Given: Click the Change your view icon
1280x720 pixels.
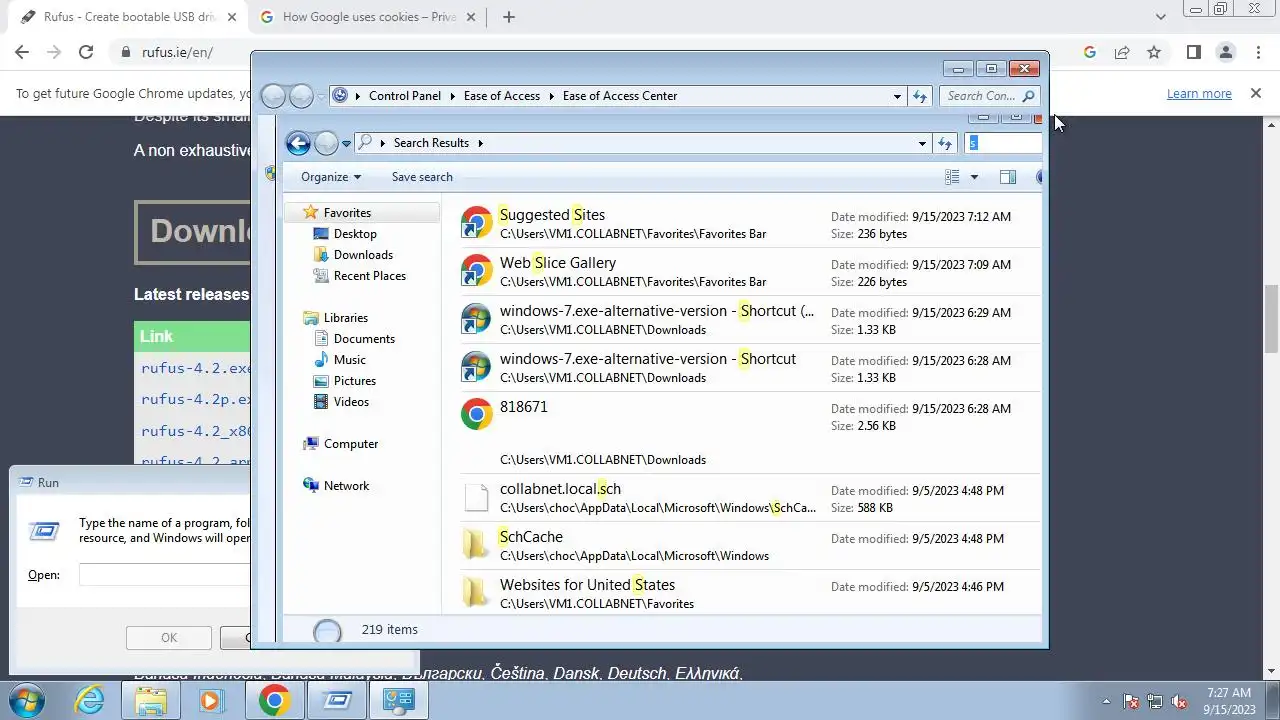Looking at the screenshot, I should (x=952, y=177).
